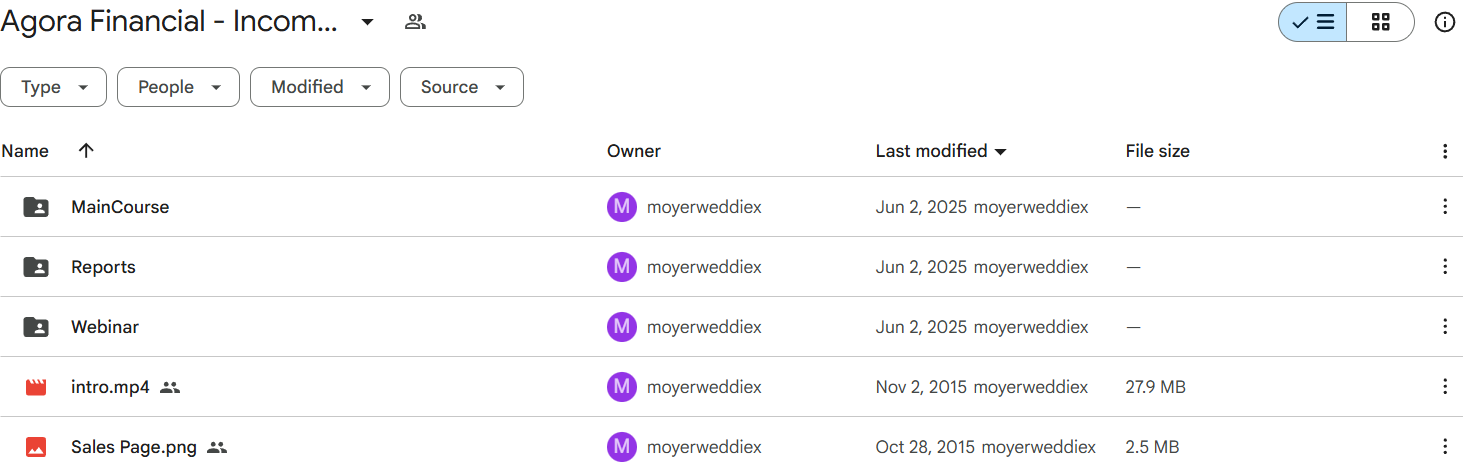Expand the folder title dropdown arrow
This screenshot has width=1463, height=466.
point(367,22)
